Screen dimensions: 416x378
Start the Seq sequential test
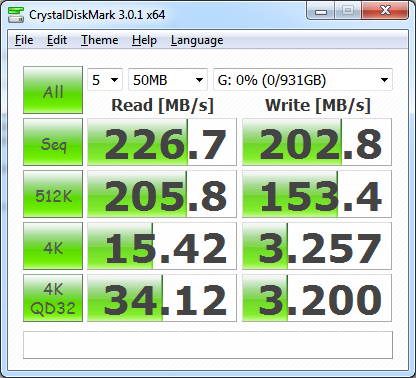coord(53,142)
